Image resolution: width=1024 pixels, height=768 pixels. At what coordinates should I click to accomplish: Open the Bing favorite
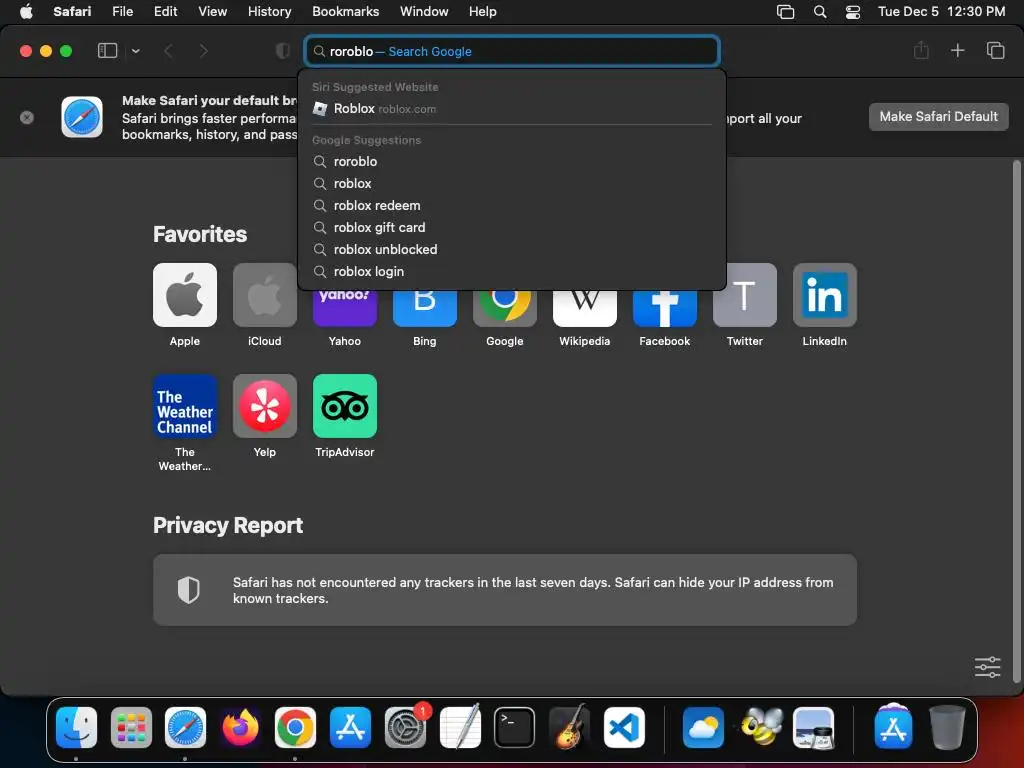click(x=424, y=308)
